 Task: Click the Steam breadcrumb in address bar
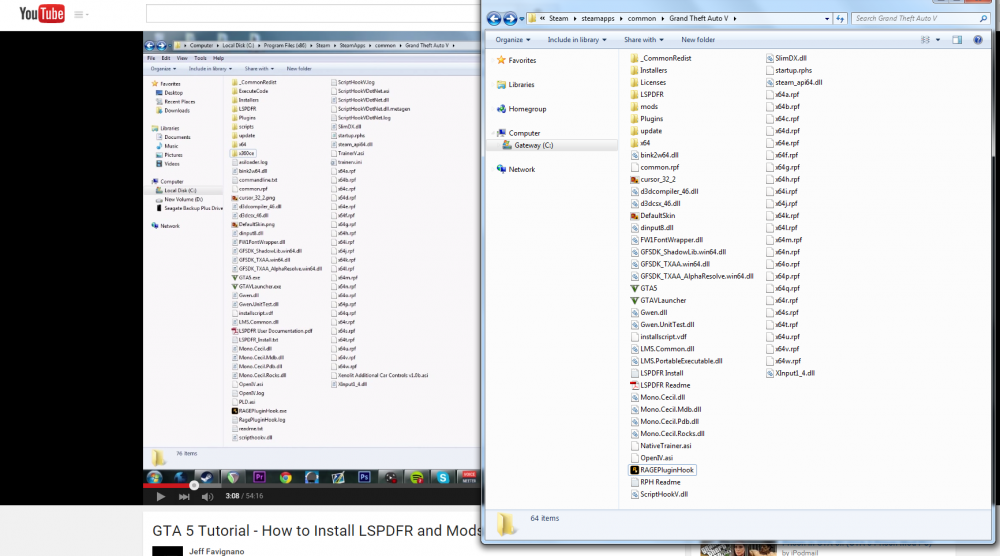(x=558, y=18)
